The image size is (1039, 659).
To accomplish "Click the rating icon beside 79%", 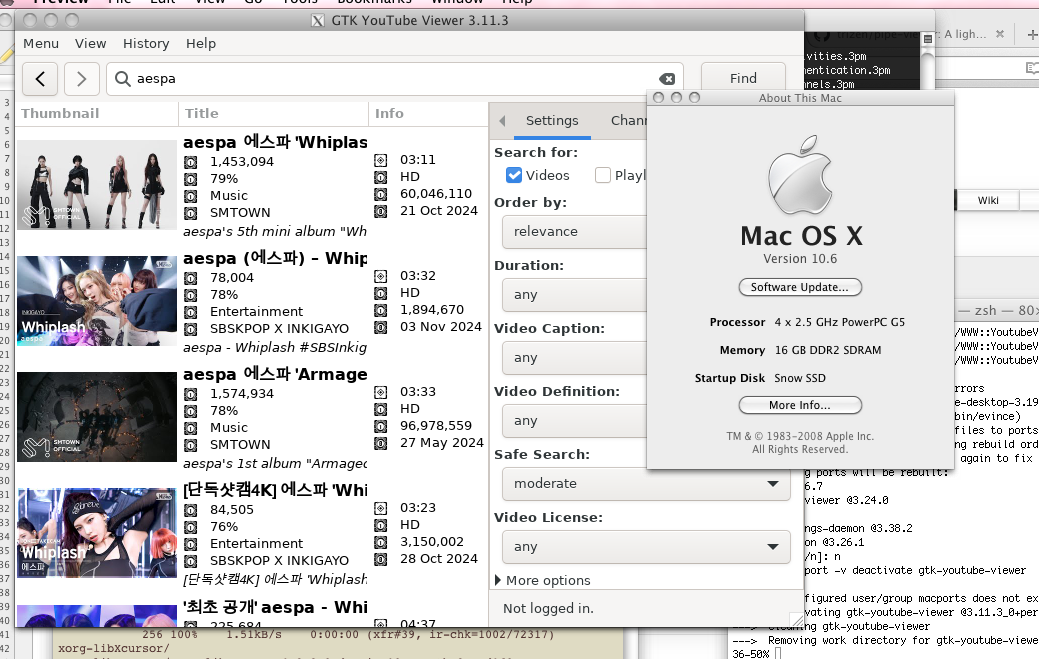I will (x=191, y=179).
